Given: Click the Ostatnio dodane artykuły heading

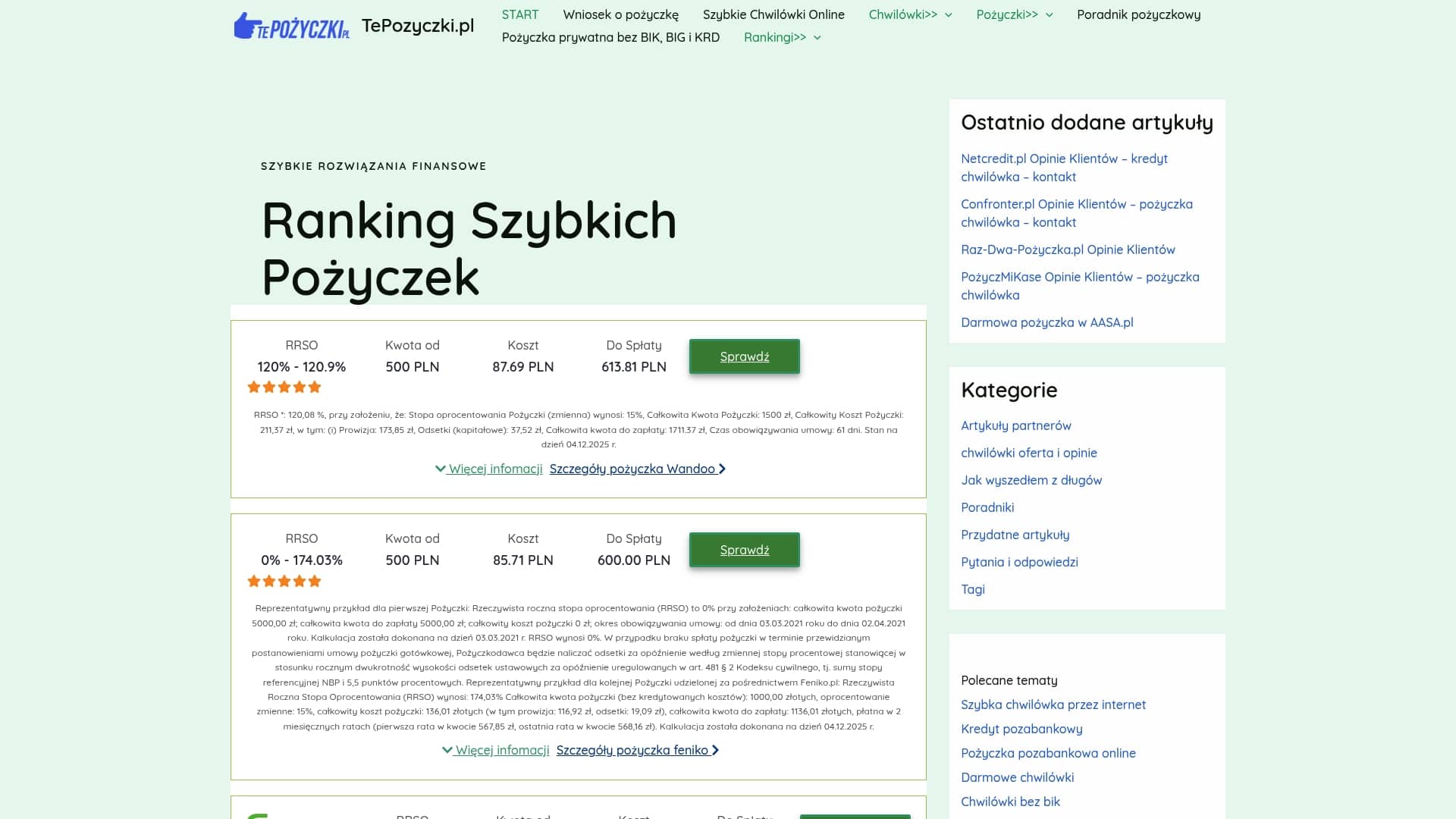Looking at the screenshot, I should (x=1087, y=123).
